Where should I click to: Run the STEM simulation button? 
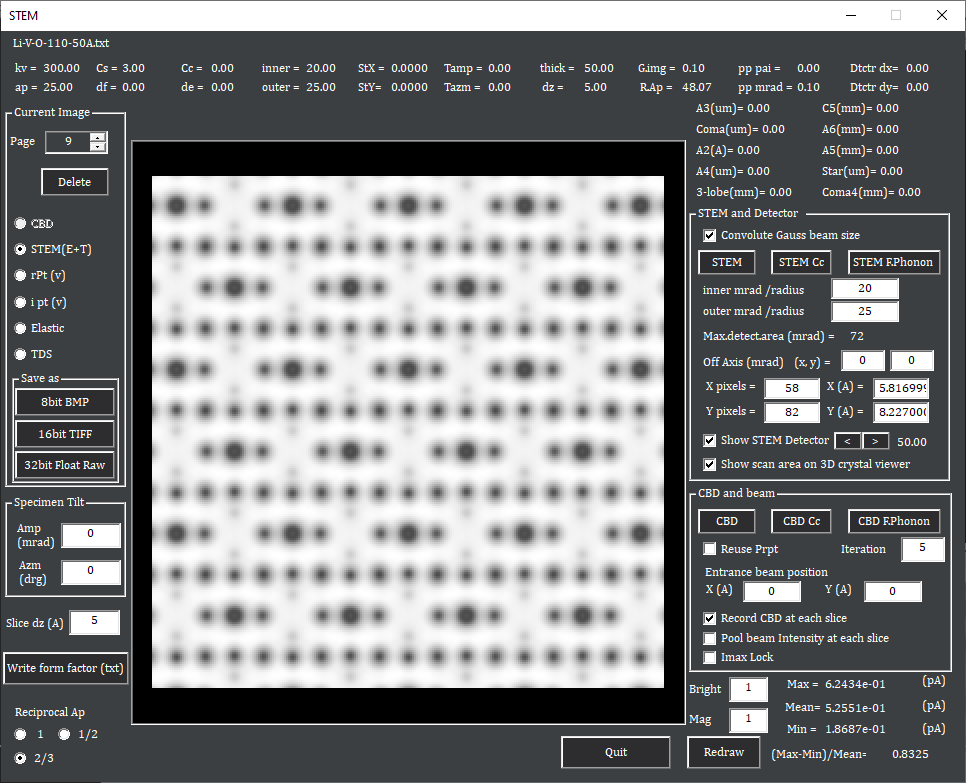point(727,262)
